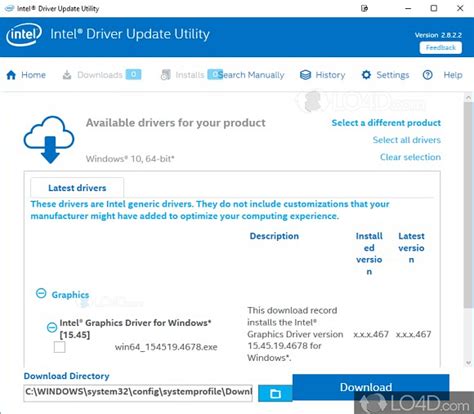
Task: Collapse Intel Graphics Driver for Windows entry
Action: [52, 327]
